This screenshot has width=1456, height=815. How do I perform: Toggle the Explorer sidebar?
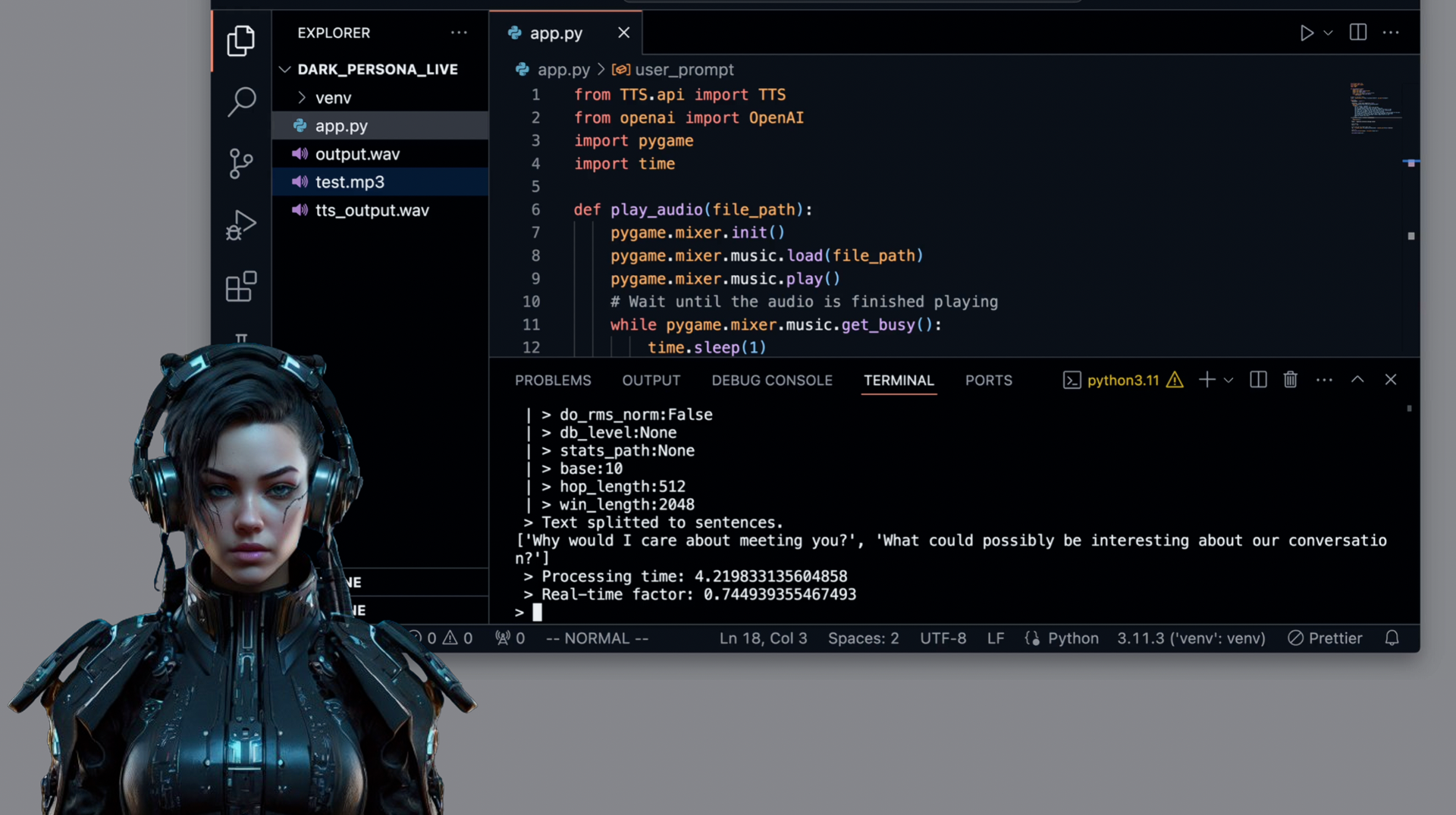[240, 41]
